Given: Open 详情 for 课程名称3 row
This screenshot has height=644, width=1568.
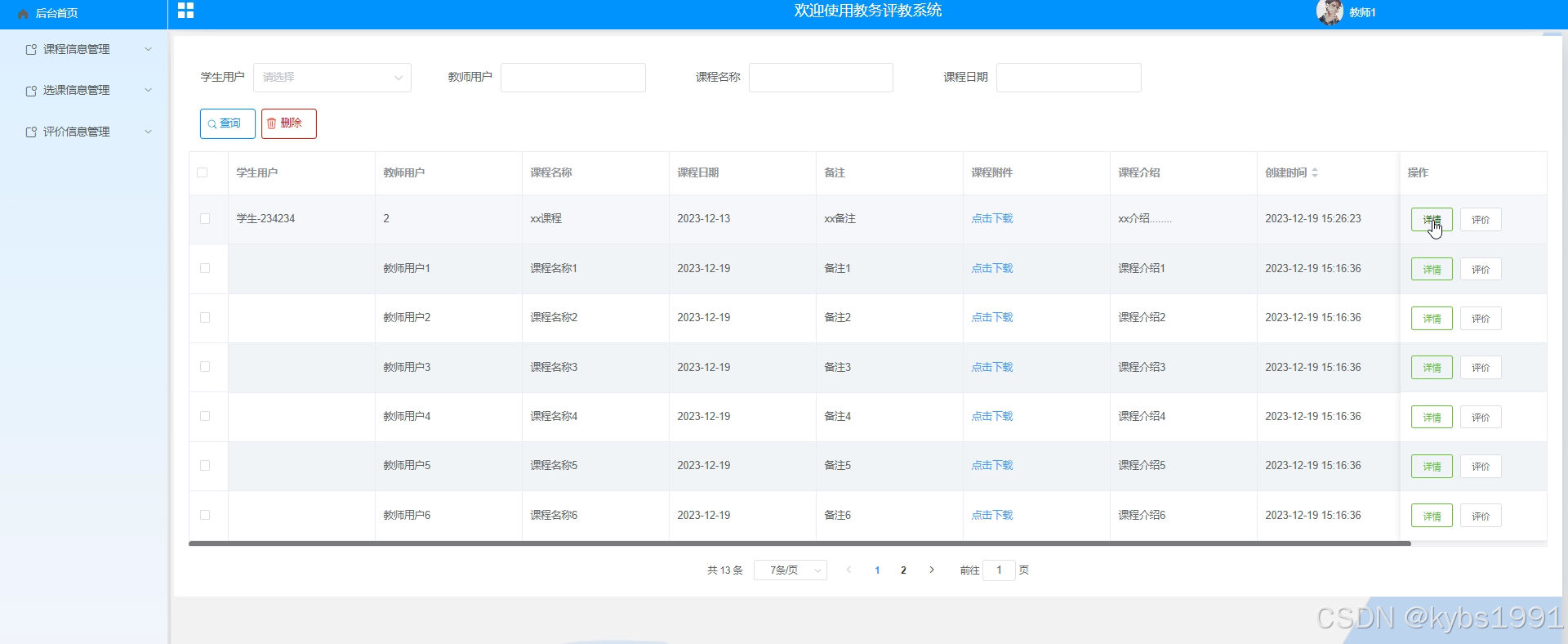Looking at the screenshot, I should click(x=1432, y=368).
